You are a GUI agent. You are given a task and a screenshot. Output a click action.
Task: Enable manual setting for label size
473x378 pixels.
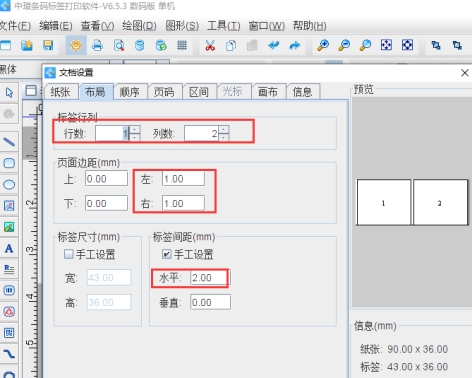coord(69,254)
